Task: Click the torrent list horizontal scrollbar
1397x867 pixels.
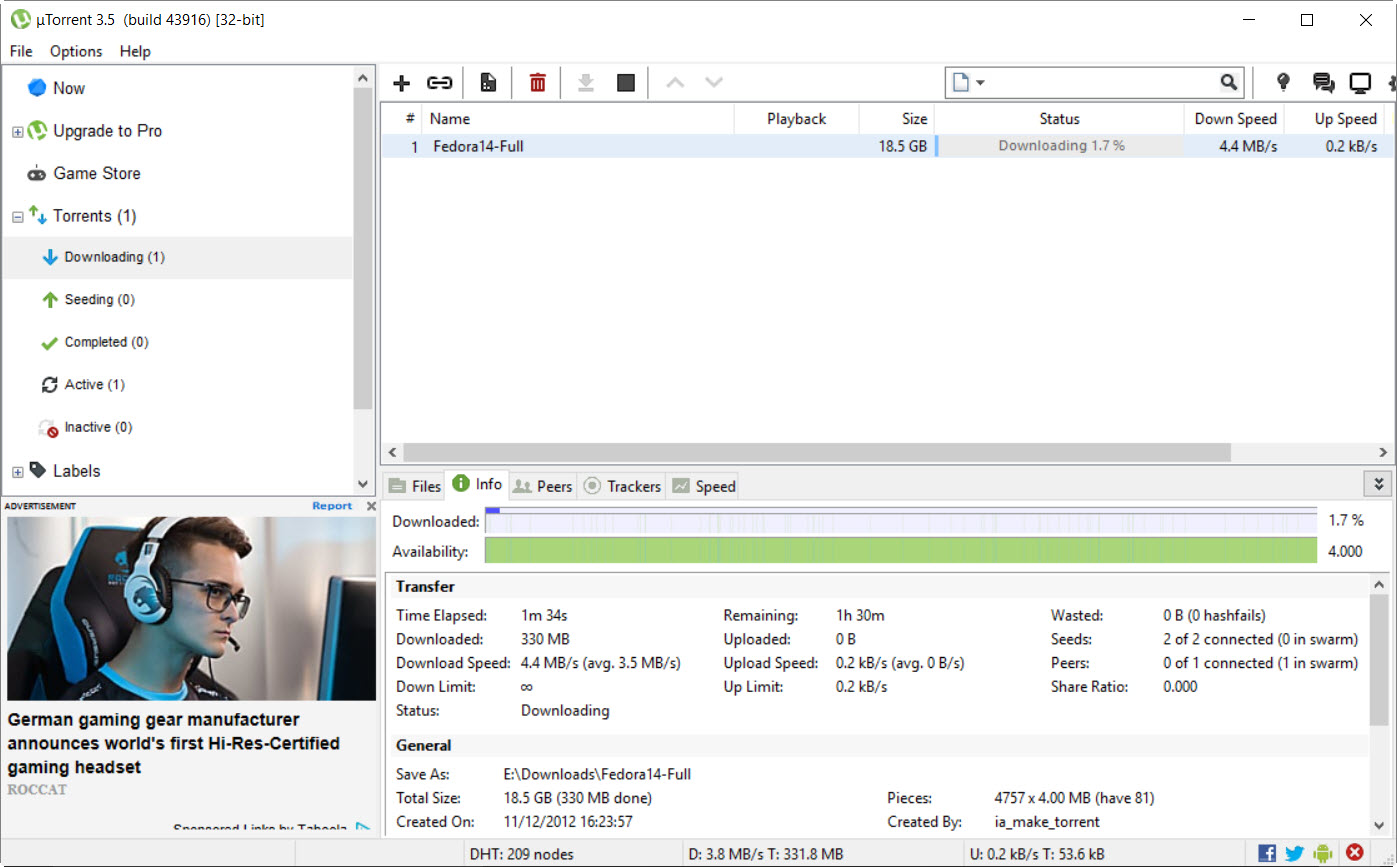Action: click(x=817, y=453)
